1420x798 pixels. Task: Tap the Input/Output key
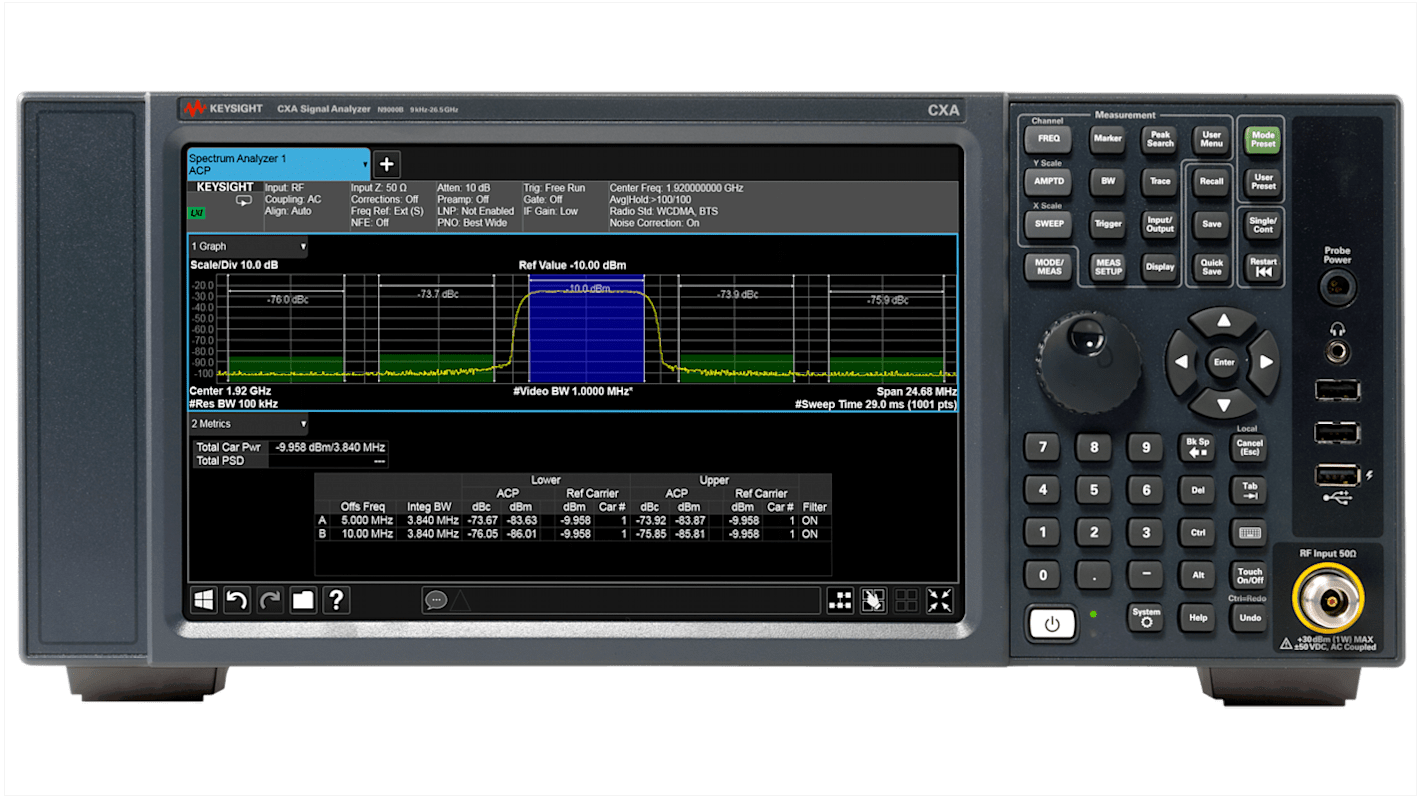pos(1160,224)
